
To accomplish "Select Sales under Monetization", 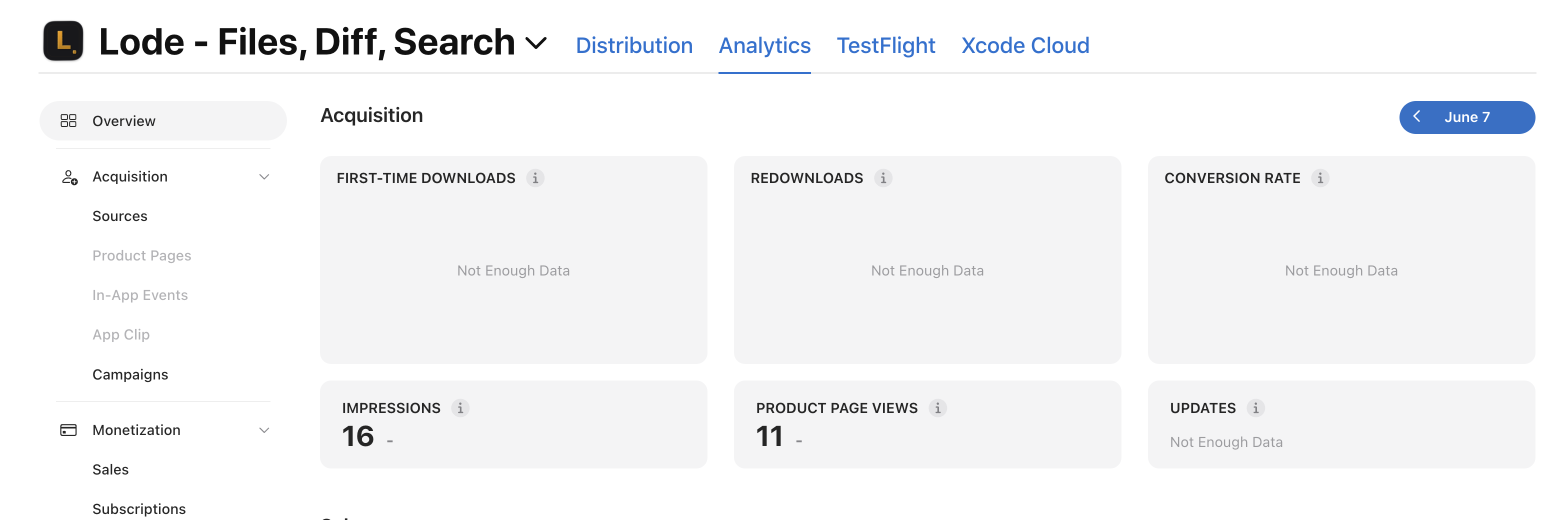I will point(111,469).
